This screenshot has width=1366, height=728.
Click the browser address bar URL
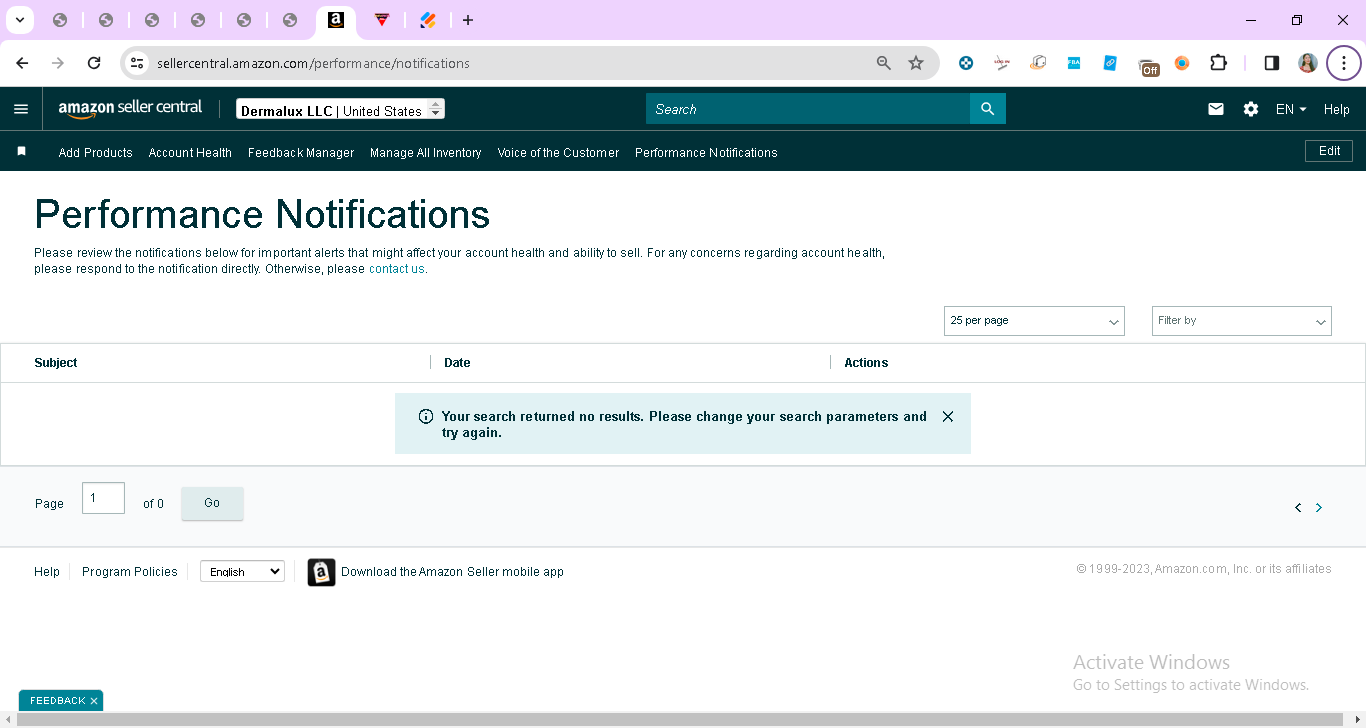(x=313, y=63)
